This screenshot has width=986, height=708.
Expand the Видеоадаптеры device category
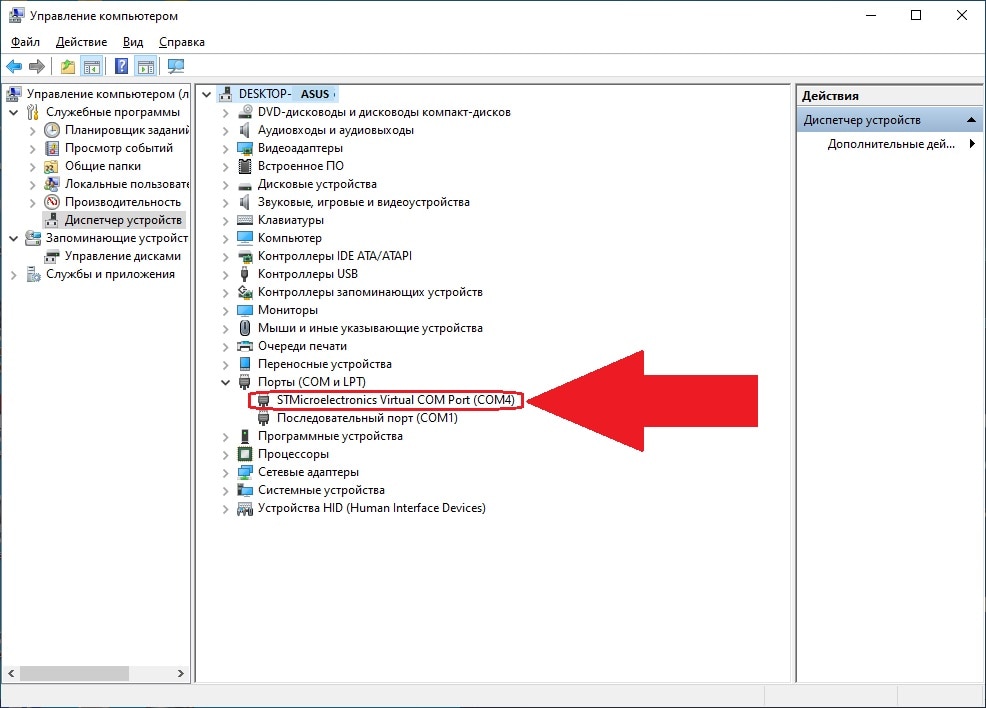pyautogui.click(x=225, y=148)
